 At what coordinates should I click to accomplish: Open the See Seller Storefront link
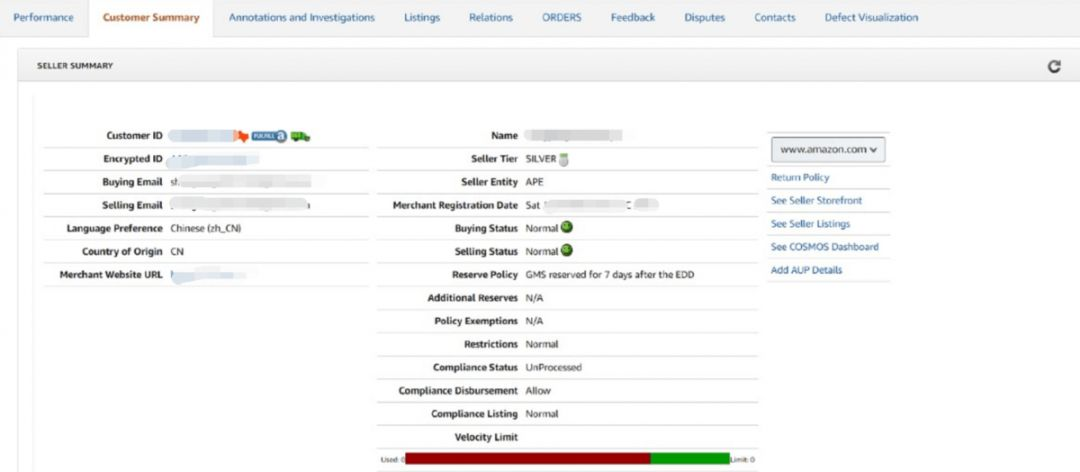coord(816,201)
